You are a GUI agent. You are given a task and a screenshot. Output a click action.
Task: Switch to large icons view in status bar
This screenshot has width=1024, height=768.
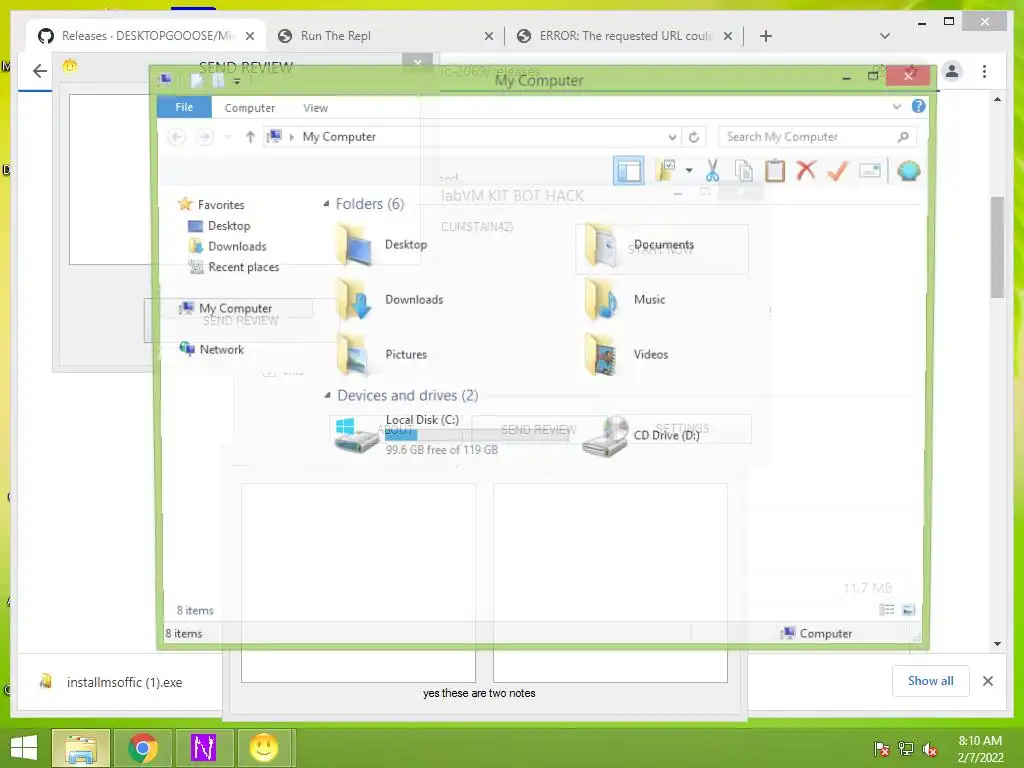pyautogui.click(x=908, y=610)
